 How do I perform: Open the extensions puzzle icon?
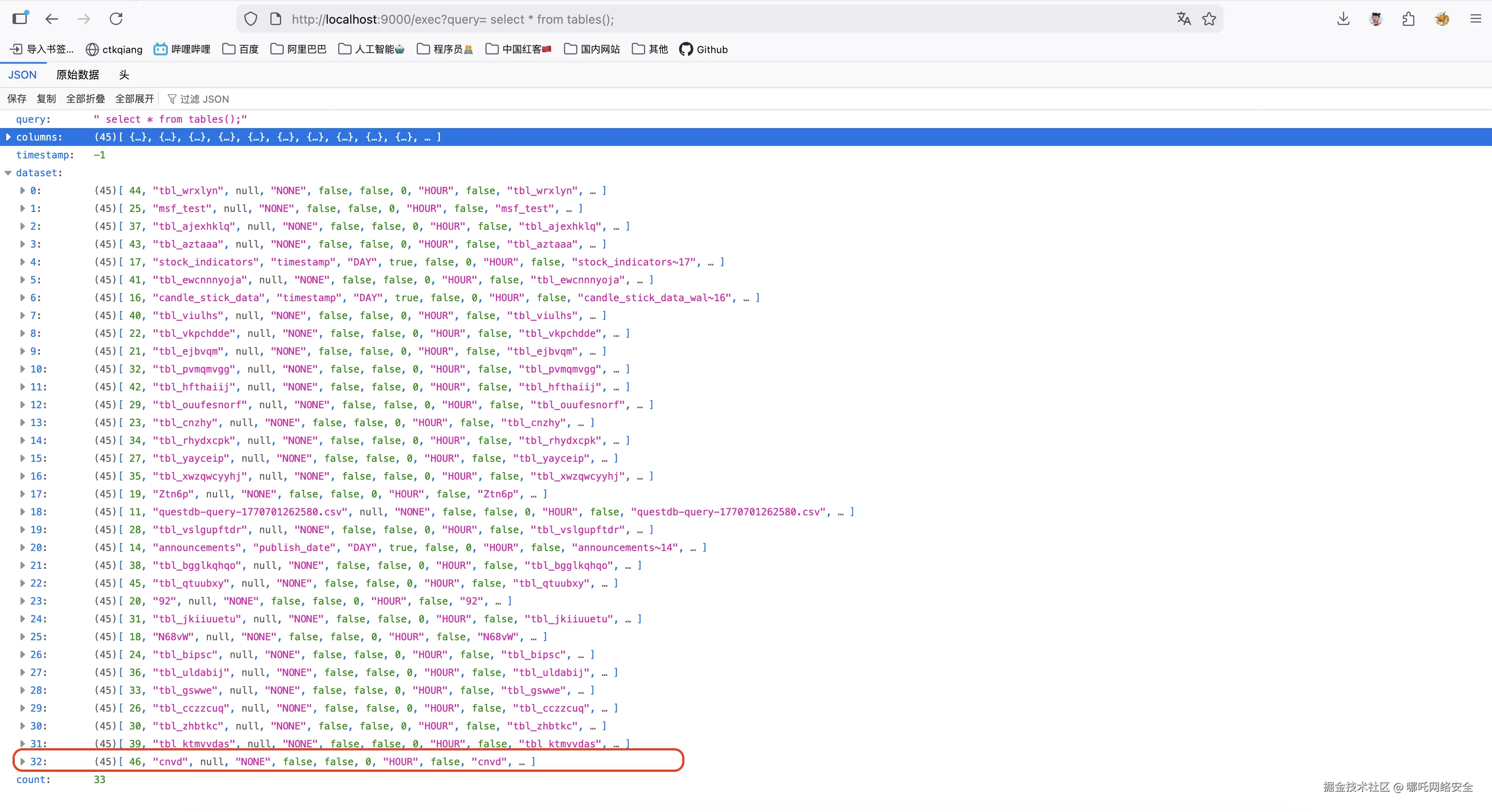coord(1409,19)
